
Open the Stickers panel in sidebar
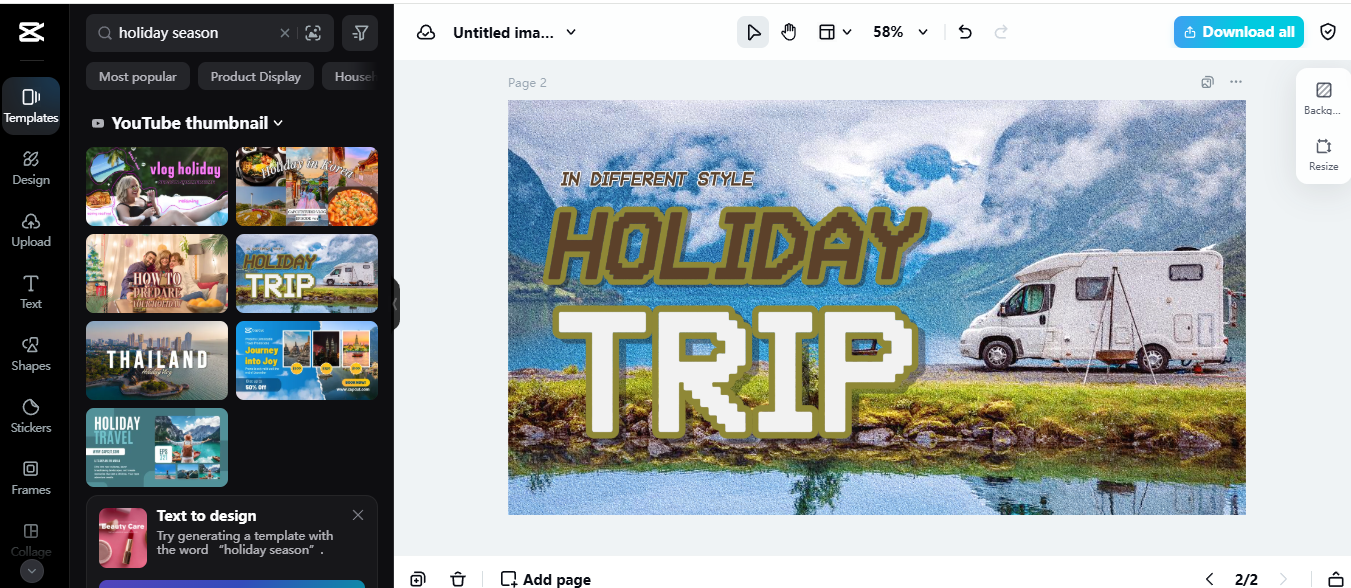coord(31,414)
